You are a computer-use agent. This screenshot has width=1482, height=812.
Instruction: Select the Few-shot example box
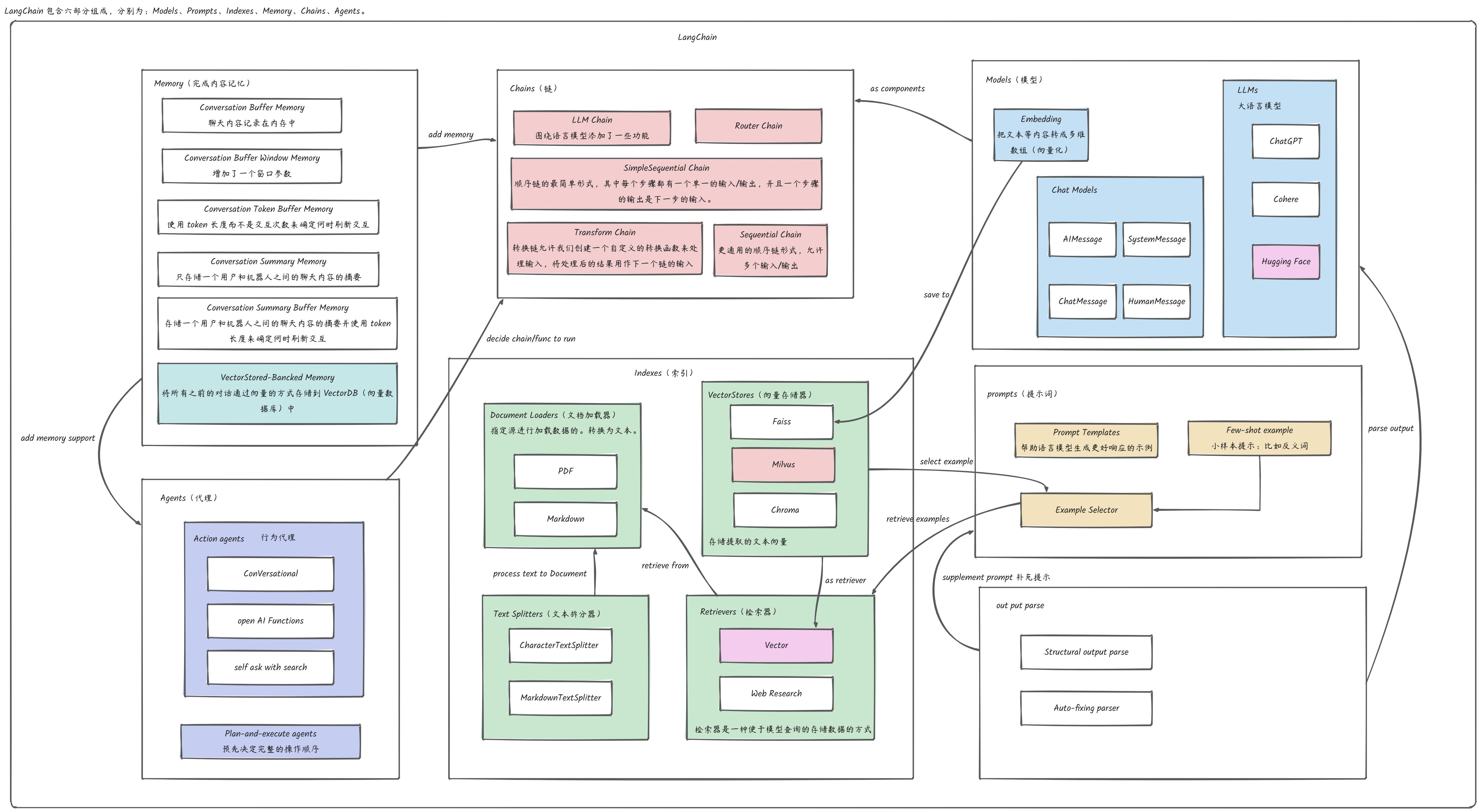pyautogui.click(x=1259, y=438)
